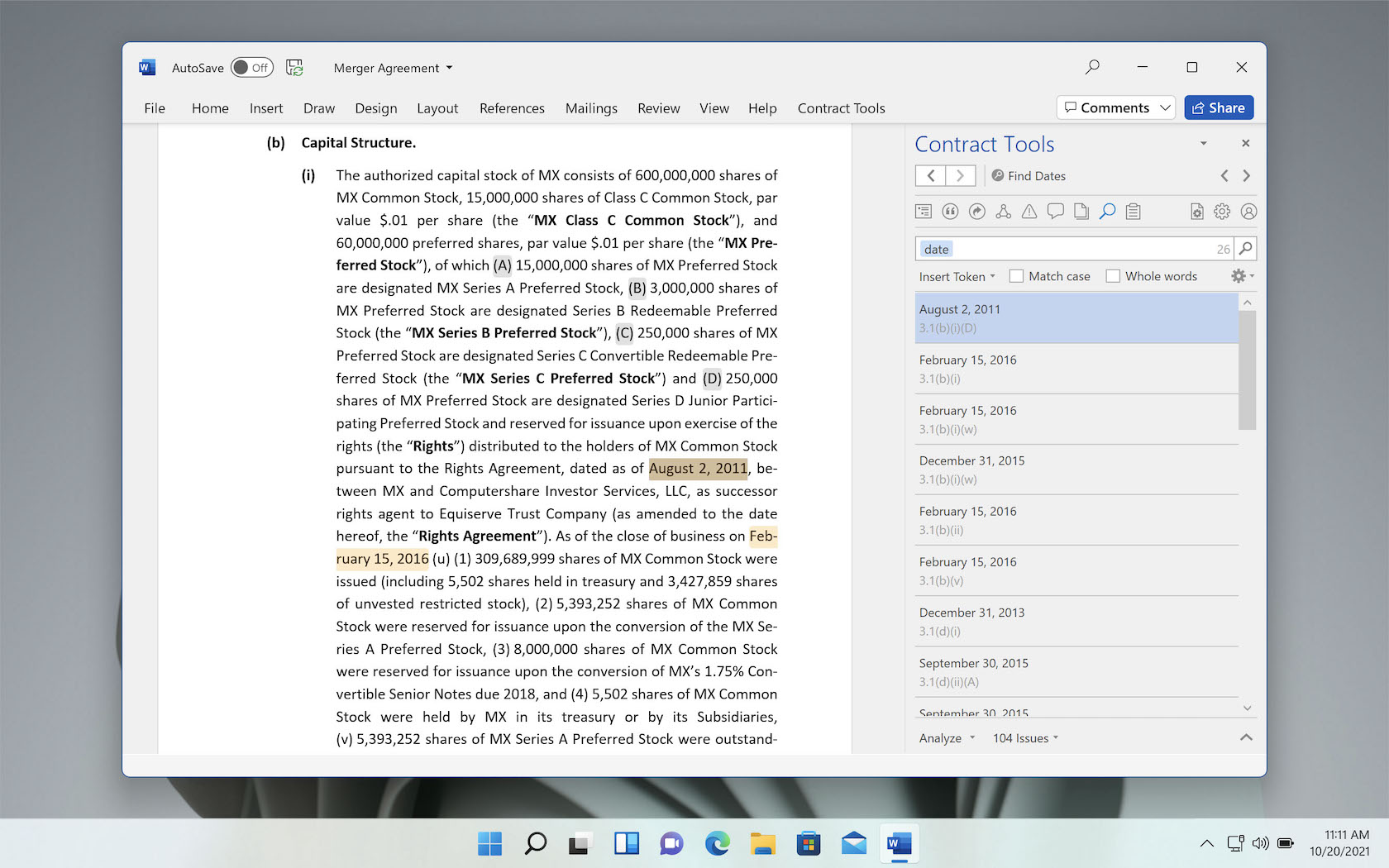Expand the Comments button dropdown arrow

(1165, 107)
